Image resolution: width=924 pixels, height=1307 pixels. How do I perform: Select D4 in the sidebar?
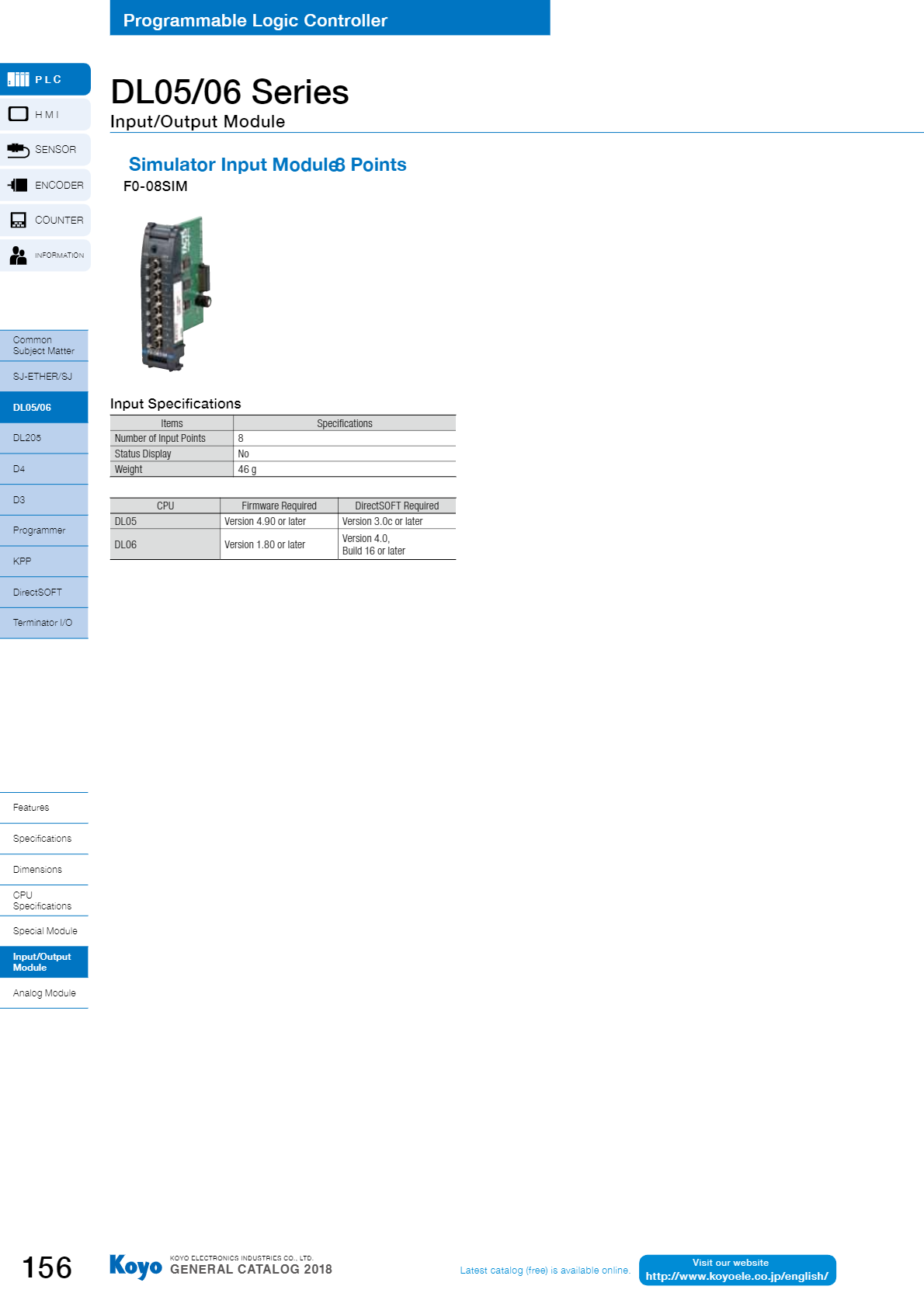[x=44, y=469]
